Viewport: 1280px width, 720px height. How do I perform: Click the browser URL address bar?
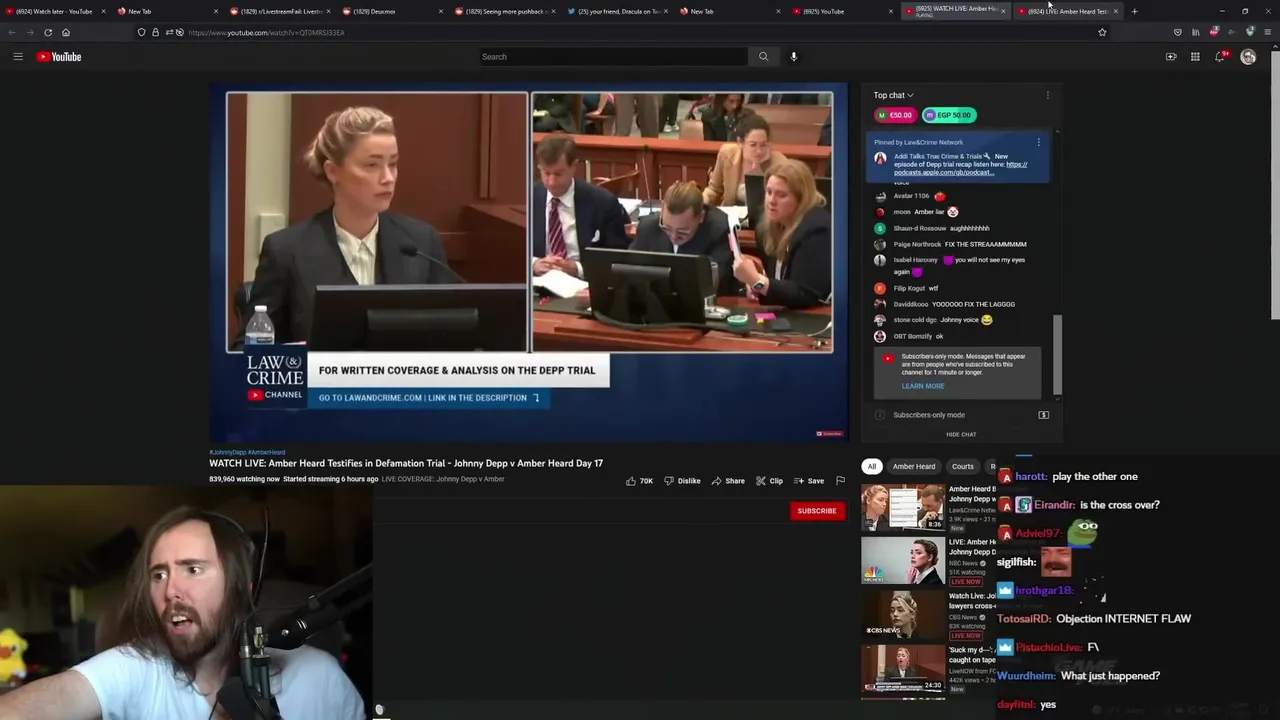[620, 32]
